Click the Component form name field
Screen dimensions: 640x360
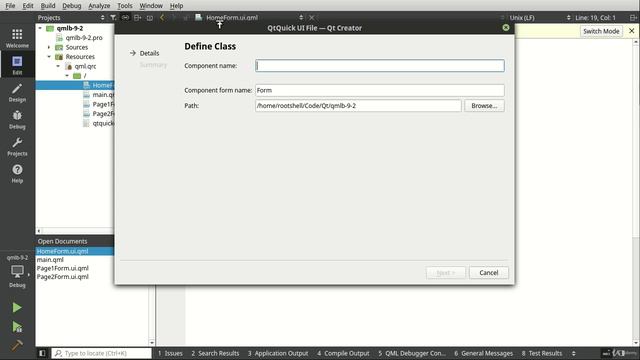(x=380, y=90)
